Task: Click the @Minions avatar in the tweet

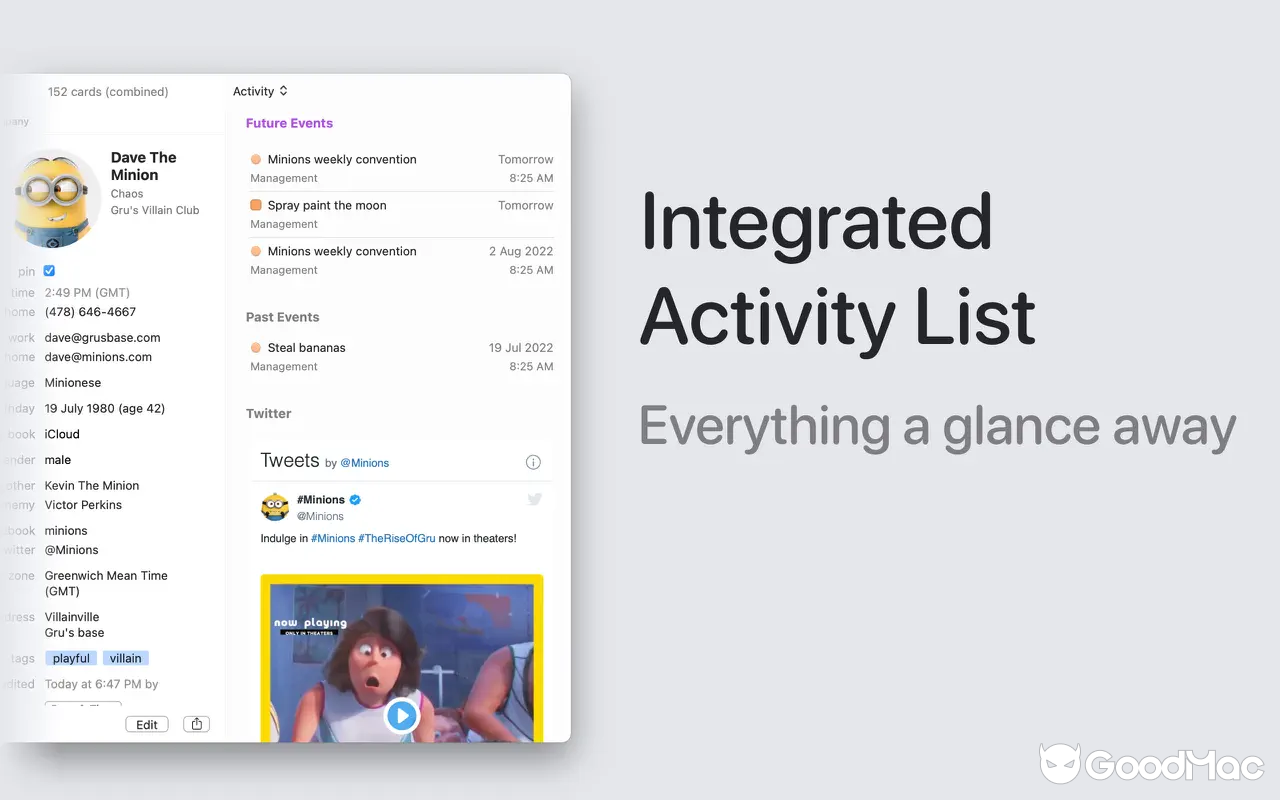Action: [x=275, y=506]
